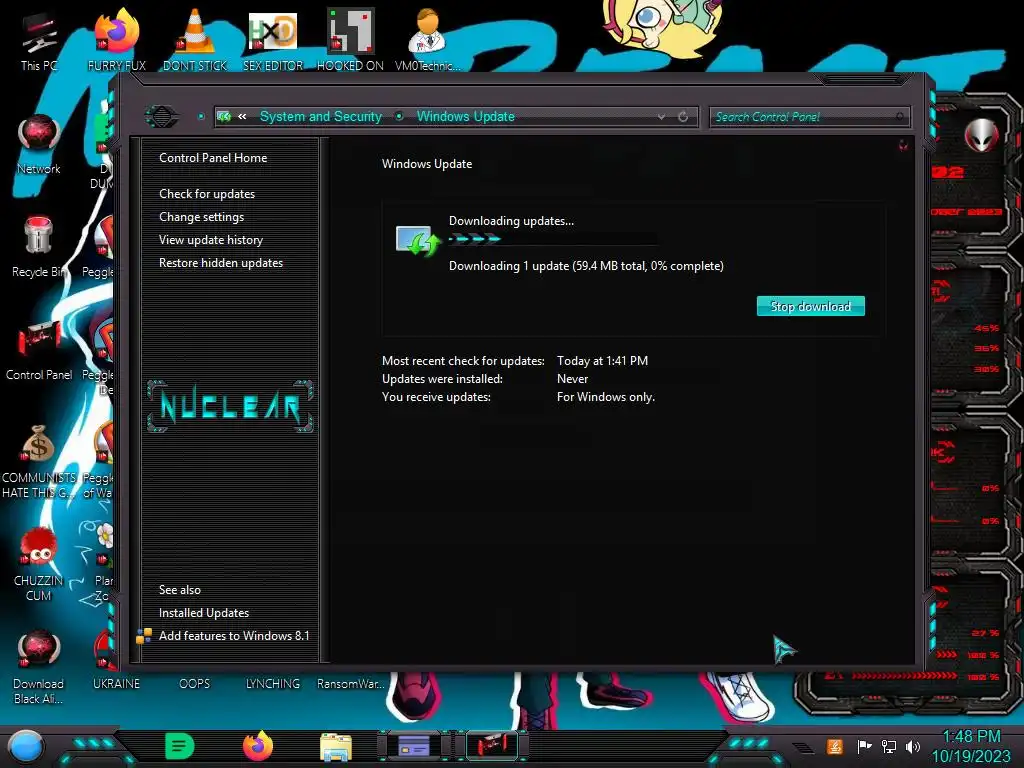The image size is (1024, 768).
Task: Launch the FURRY FUX Firefox shortcut
Action: click(x=116, y=42)
